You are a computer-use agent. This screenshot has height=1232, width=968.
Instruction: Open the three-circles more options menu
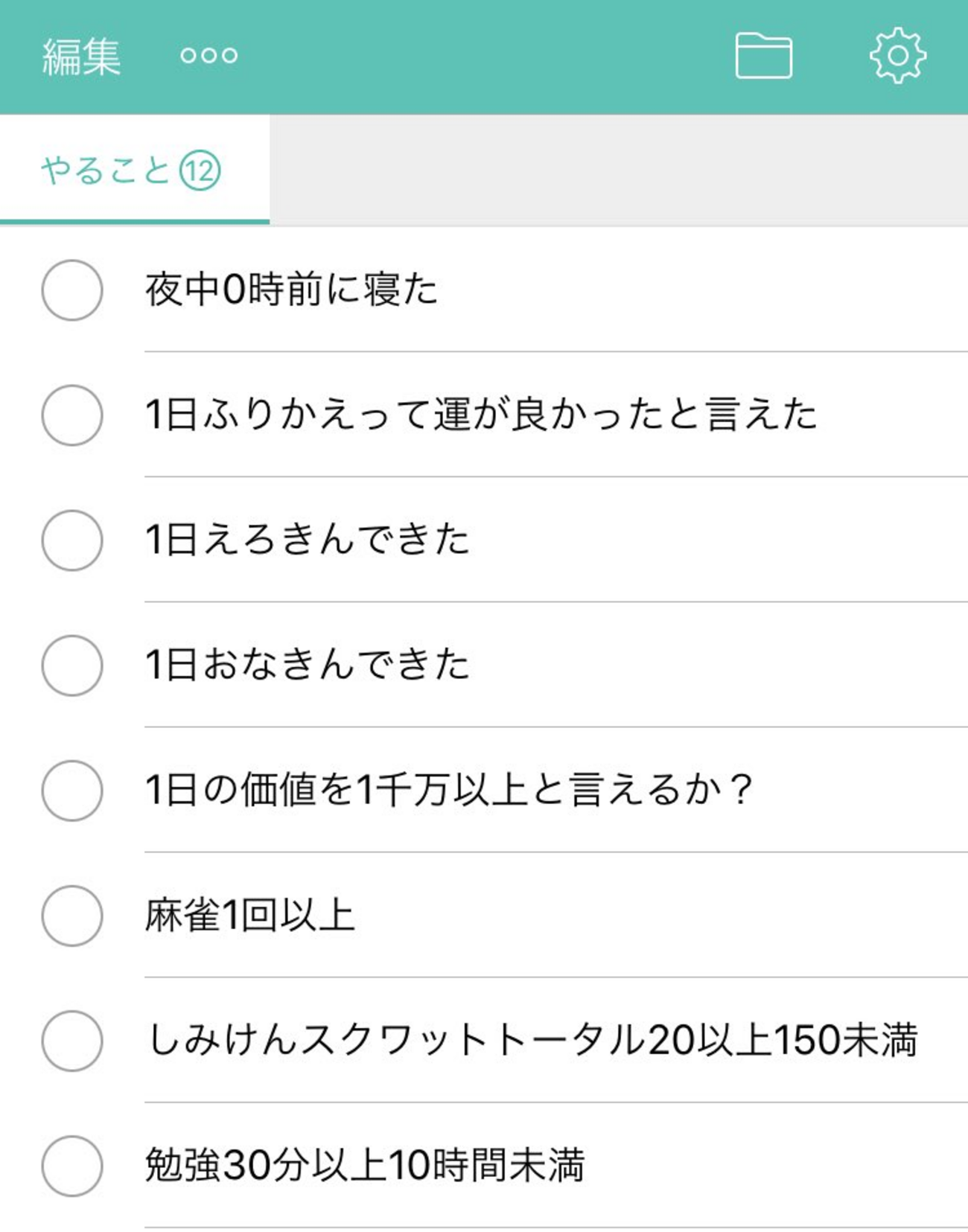coord(208,55)
